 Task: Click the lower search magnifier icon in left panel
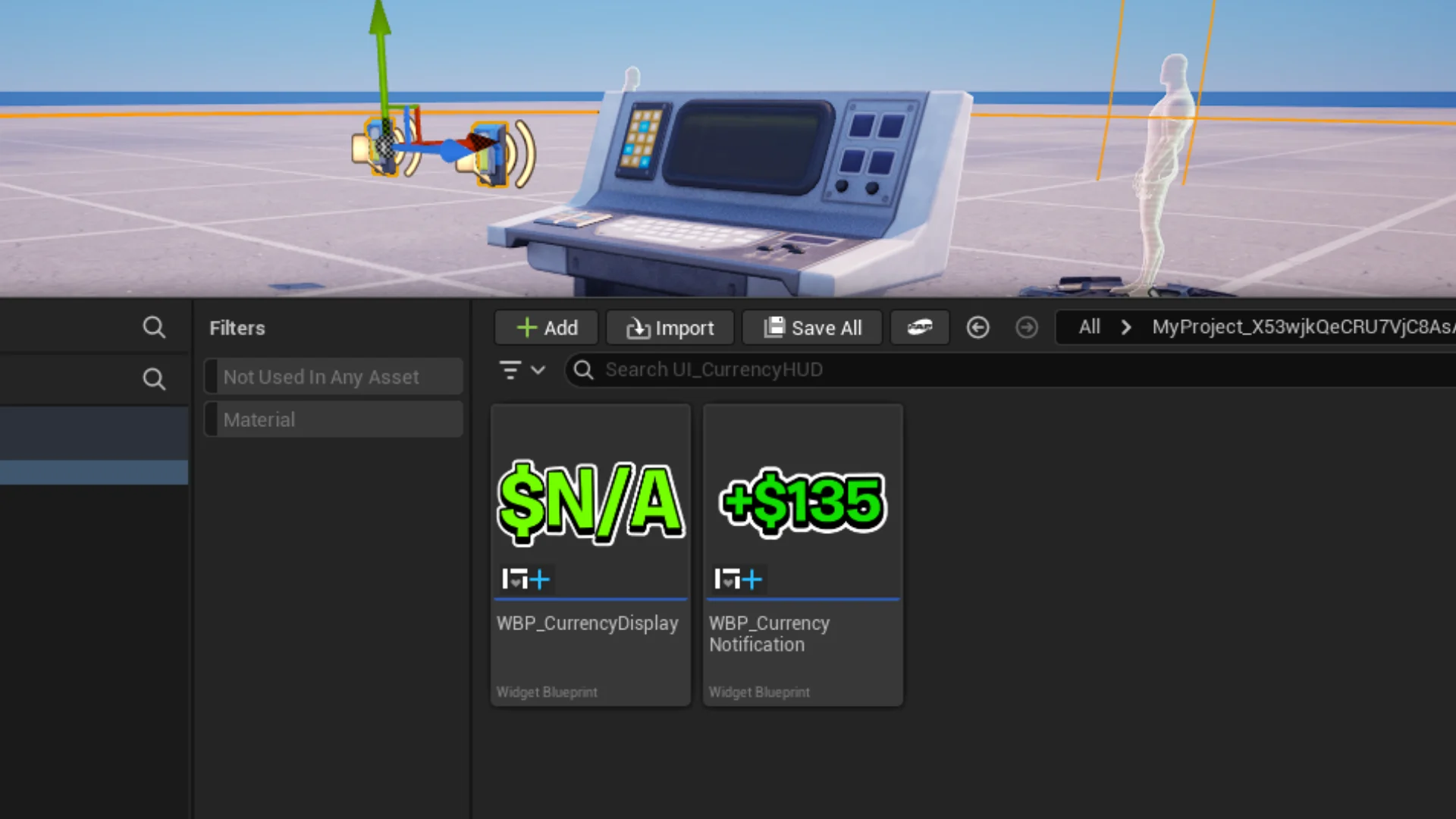pyautogui.click(x=154, y=378)
